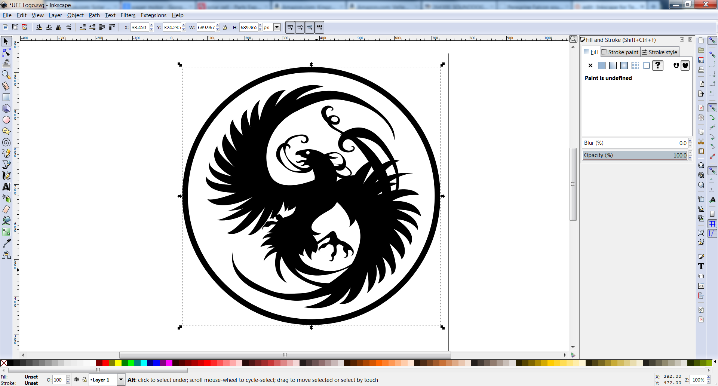718x386 pixels.
Task: Click the Linear gradient paint button
Action: [x=613, y=65]
